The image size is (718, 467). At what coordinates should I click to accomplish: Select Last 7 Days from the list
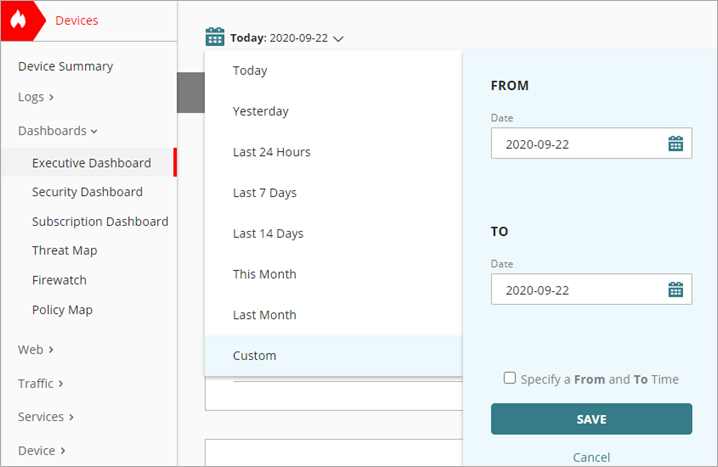pyautogui.click(x=264, y=193)
